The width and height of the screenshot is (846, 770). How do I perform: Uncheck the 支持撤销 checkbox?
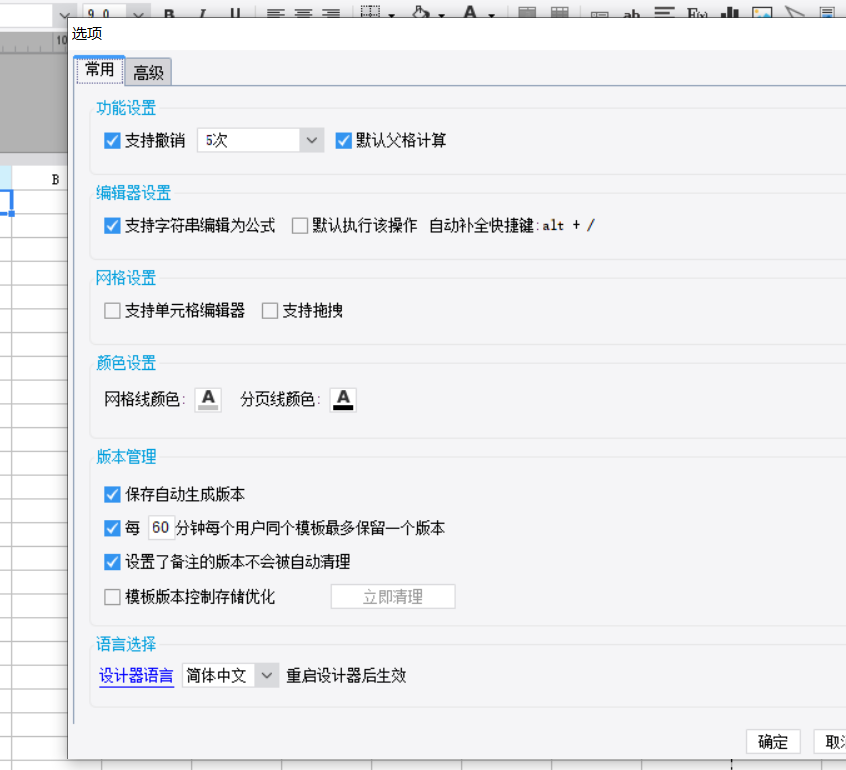click(112, 141)
